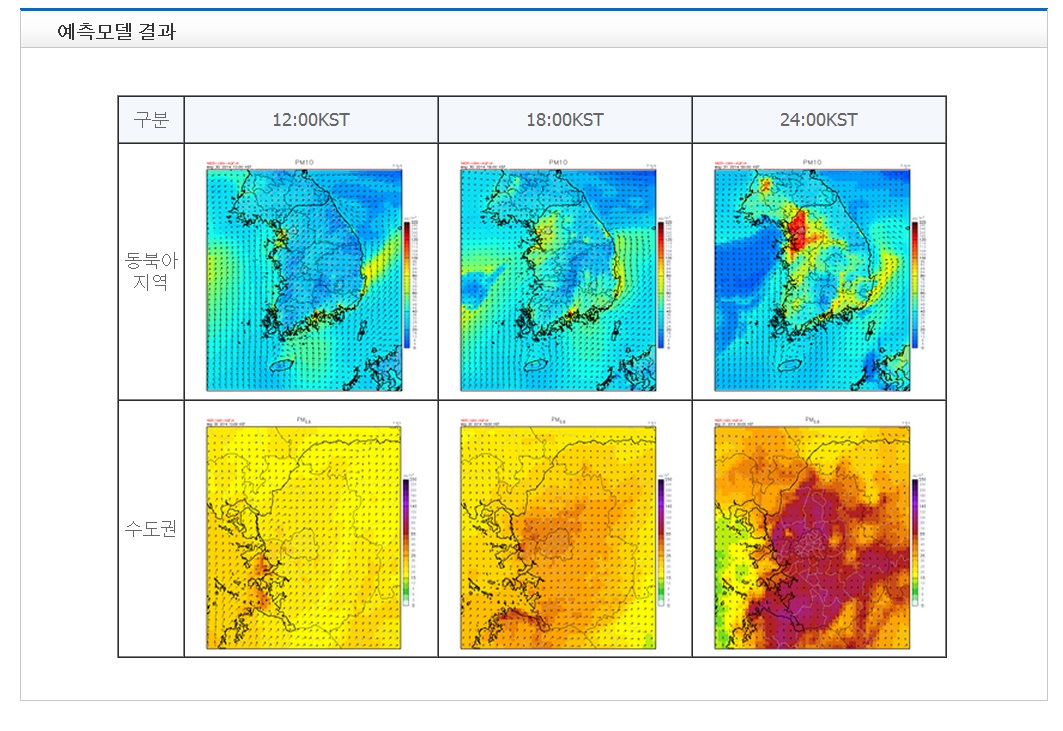Open the 수도권 18:00KST PM2.5 map
The width and height of the screenshot is (1063, 731).
(558, 537)
